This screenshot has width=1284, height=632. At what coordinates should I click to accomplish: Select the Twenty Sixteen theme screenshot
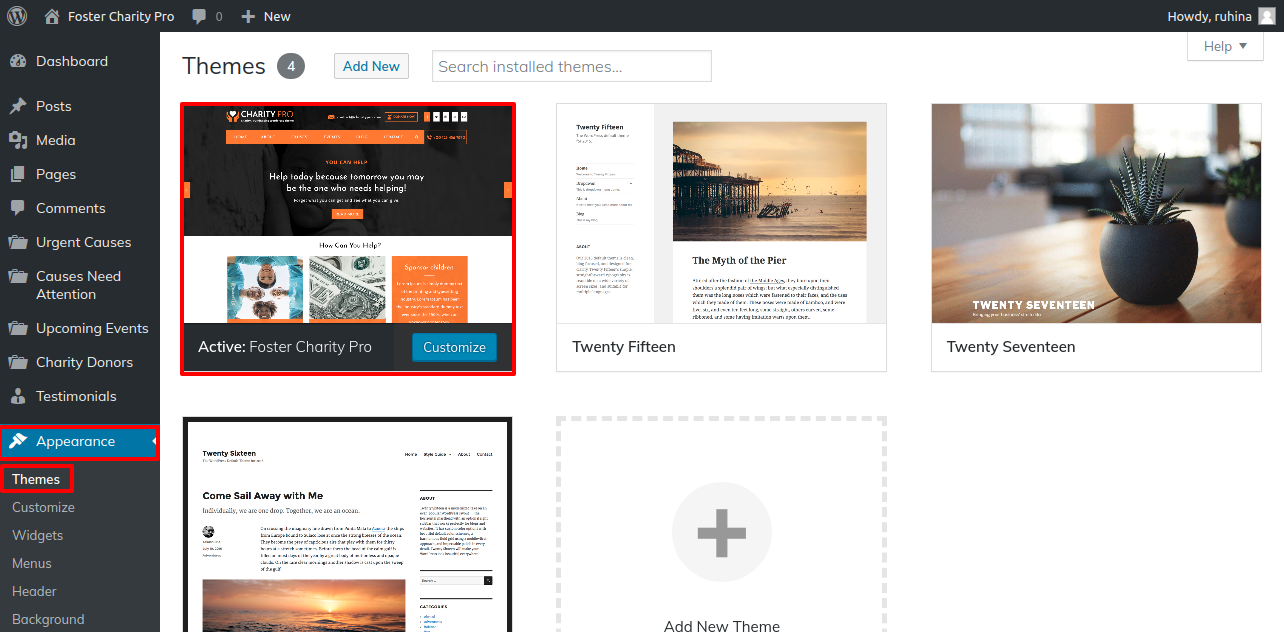(x=347, y=526)
